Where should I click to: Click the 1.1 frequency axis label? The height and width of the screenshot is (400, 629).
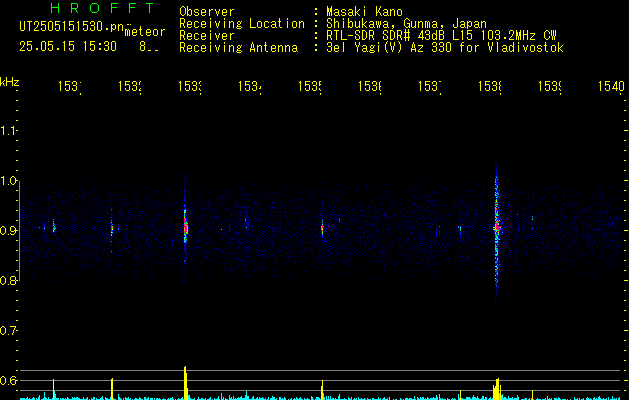pyautogui.click(x=8, y=131)
